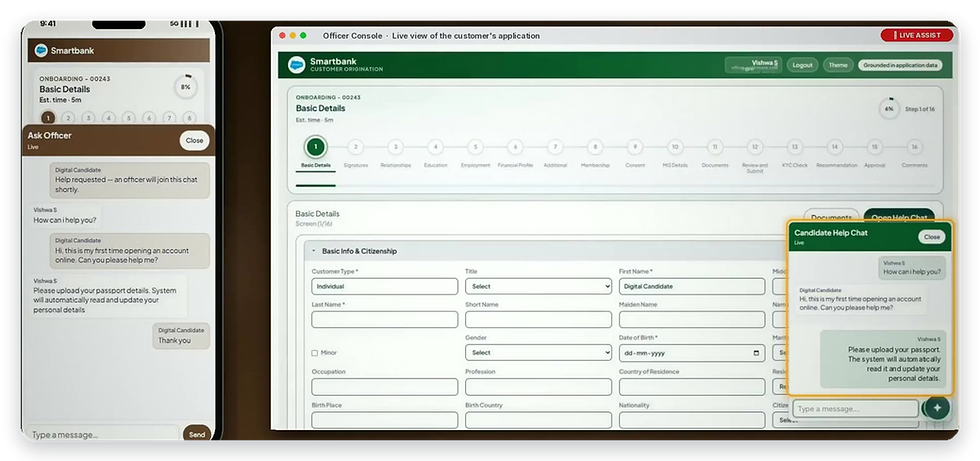Click the Short Name input field
The height and width of the screenshot is (461, 980).
(x=538, y=319)
